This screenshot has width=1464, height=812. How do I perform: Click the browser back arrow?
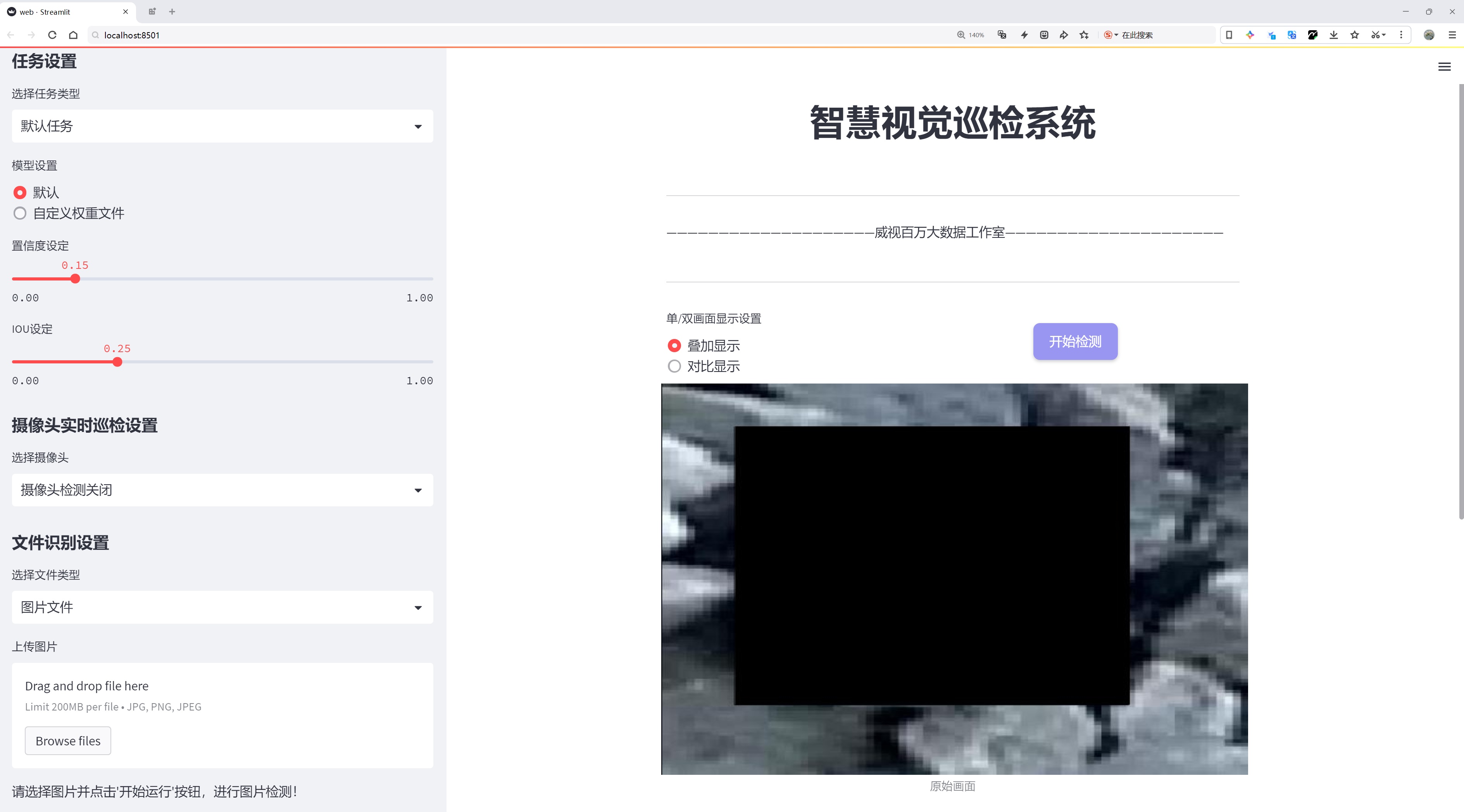pyautogui.click(x=11, y=35)
